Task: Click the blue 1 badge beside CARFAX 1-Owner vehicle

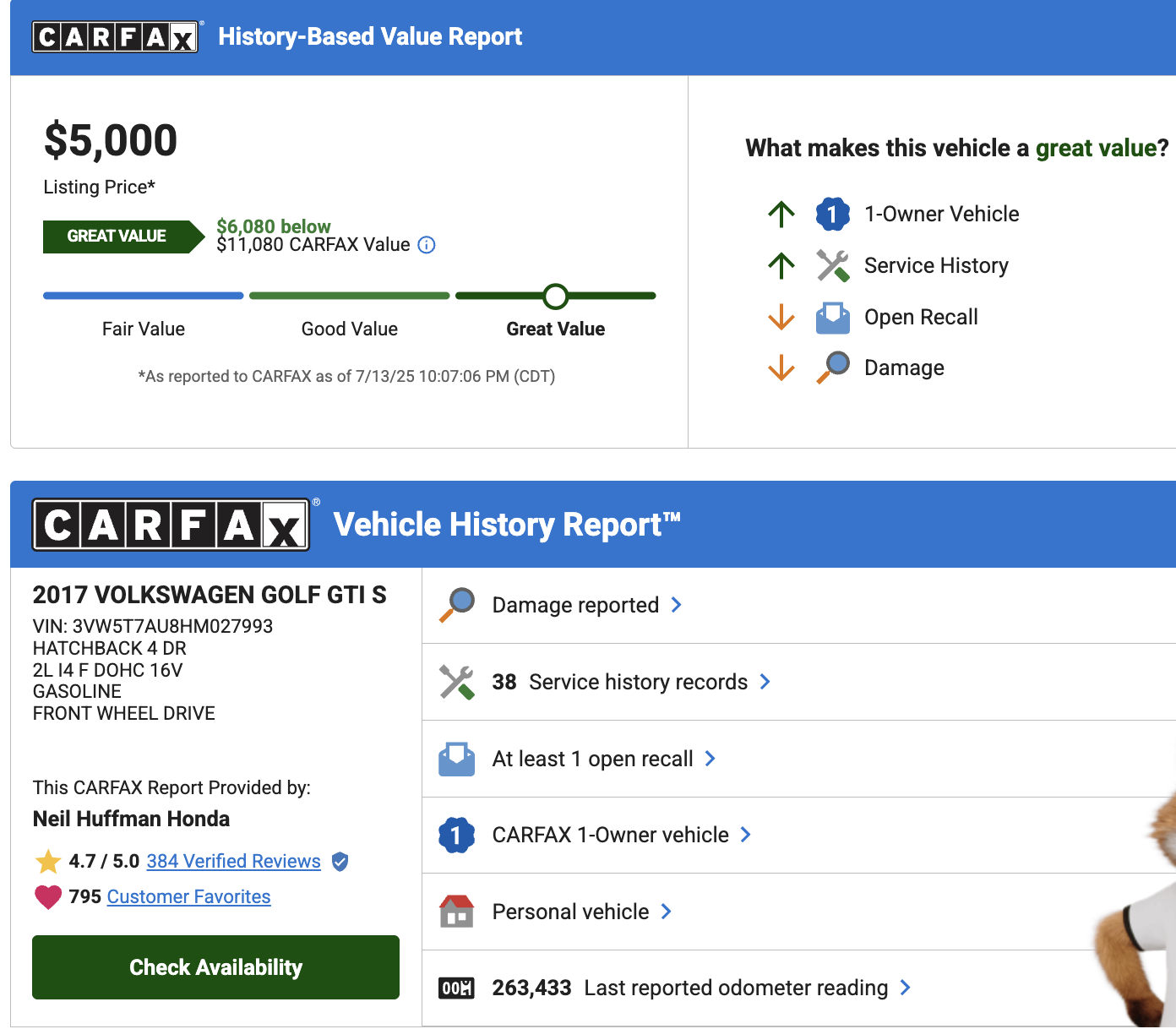Action: click(x=456, y=835)
